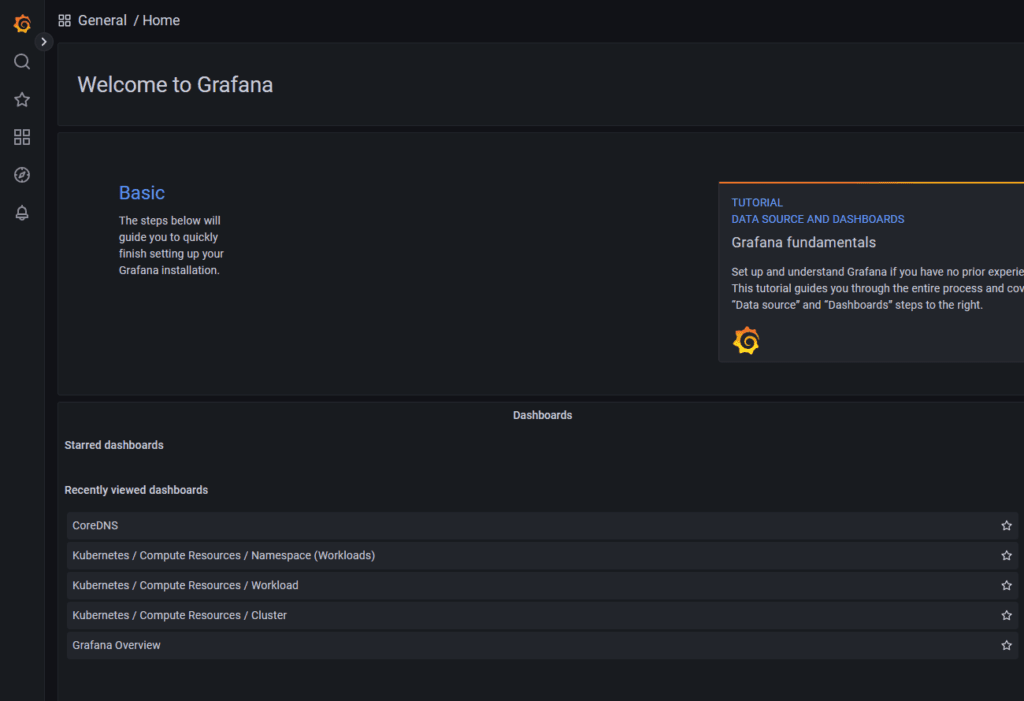Click the Recently viewed dashboards heading
This screenshot has width=1024, height=701.
click(x=136, y=490)
